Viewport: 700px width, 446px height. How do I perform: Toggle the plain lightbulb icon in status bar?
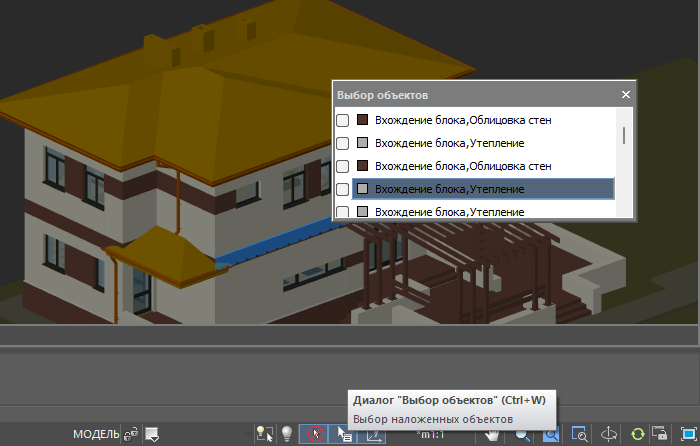tap(287, 433)
